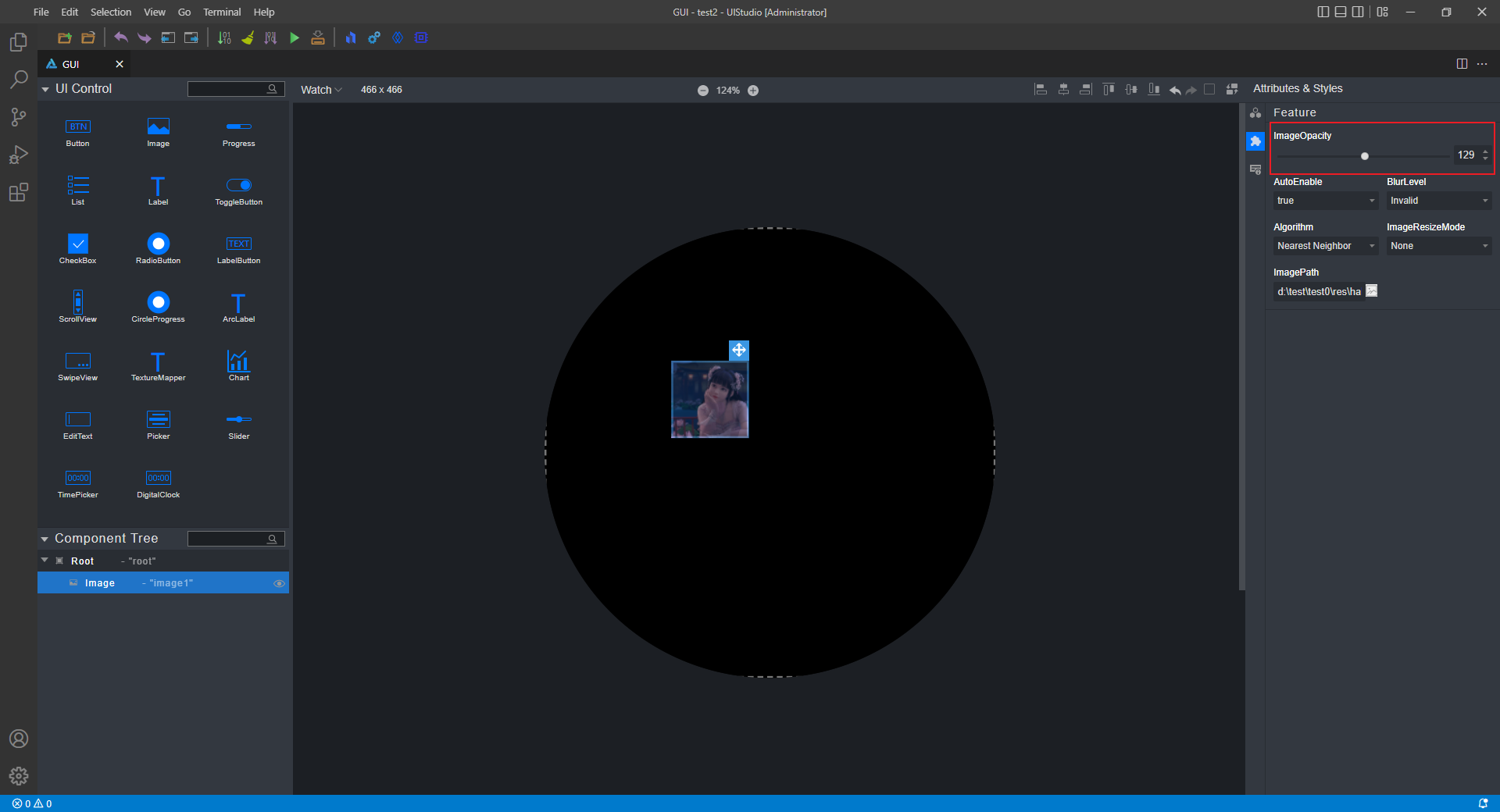Browse for image file beside ImagePath
Viewport: 1500px width, 812px height.
pyautogui.click(x=1371, y=291)
